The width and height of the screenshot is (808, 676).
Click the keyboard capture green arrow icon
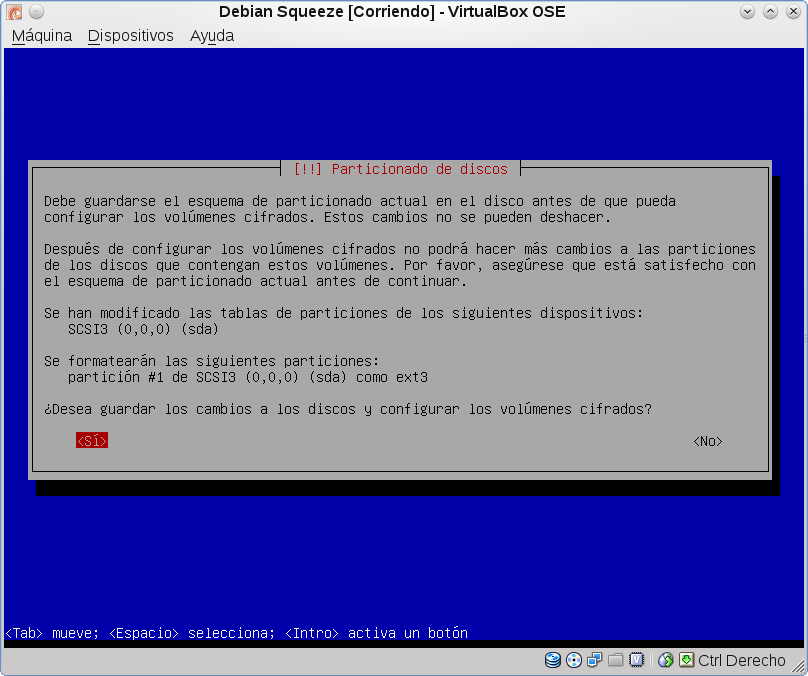coord(686,660)
